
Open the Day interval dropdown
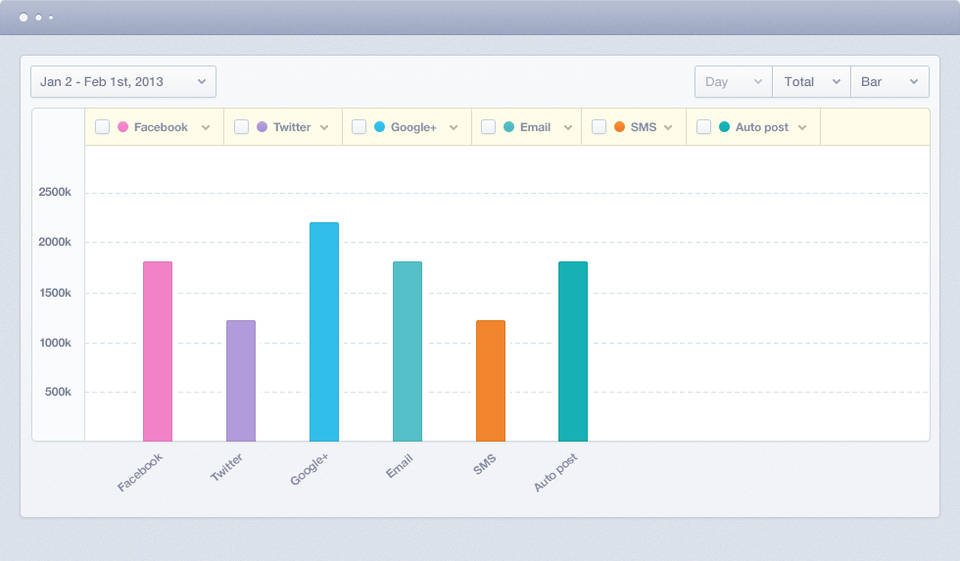tap(733, 82)
